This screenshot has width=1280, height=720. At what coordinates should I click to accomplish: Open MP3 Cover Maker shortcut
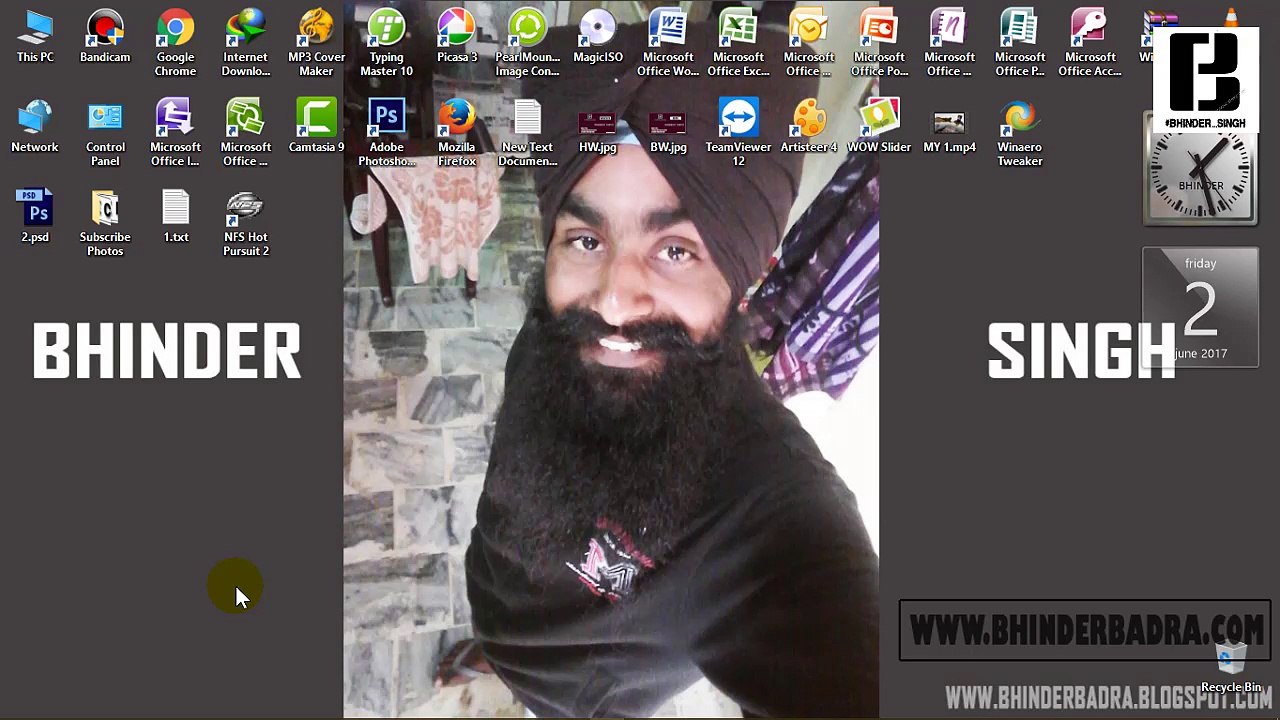(316, 43)
